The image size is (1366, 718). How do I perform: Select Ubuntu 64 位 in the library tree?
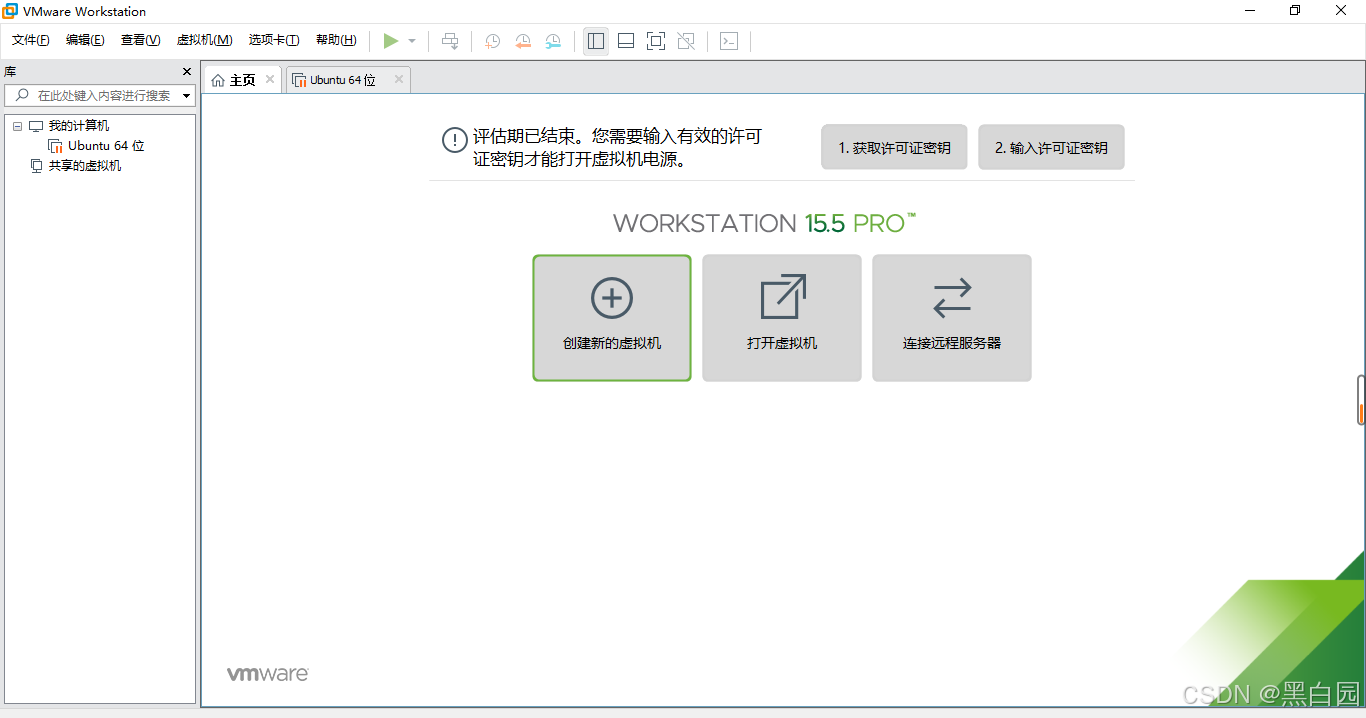click(x=106, y=146)
